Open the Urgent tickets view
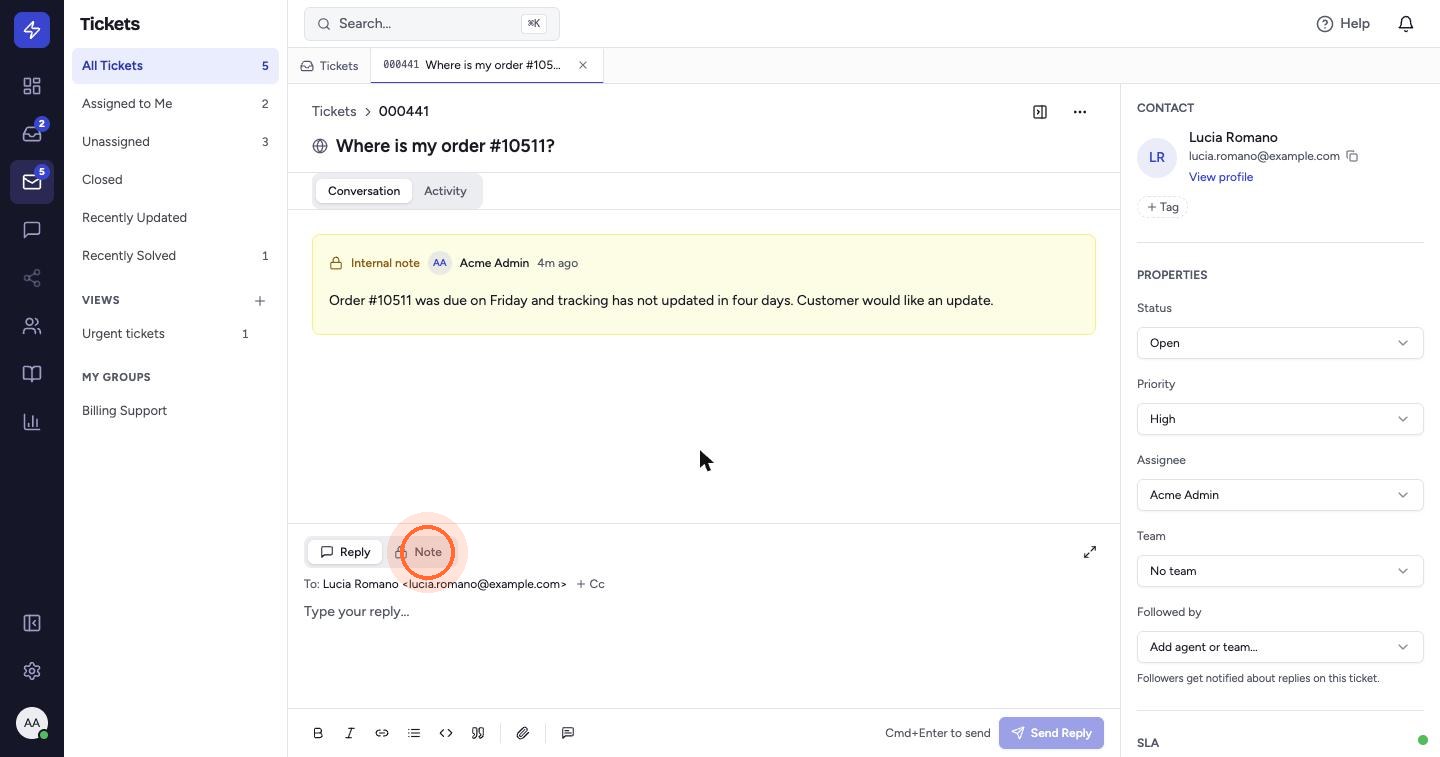Image resolution: width=1440 pixels, height=757 pixels. [x=165, y=334]
